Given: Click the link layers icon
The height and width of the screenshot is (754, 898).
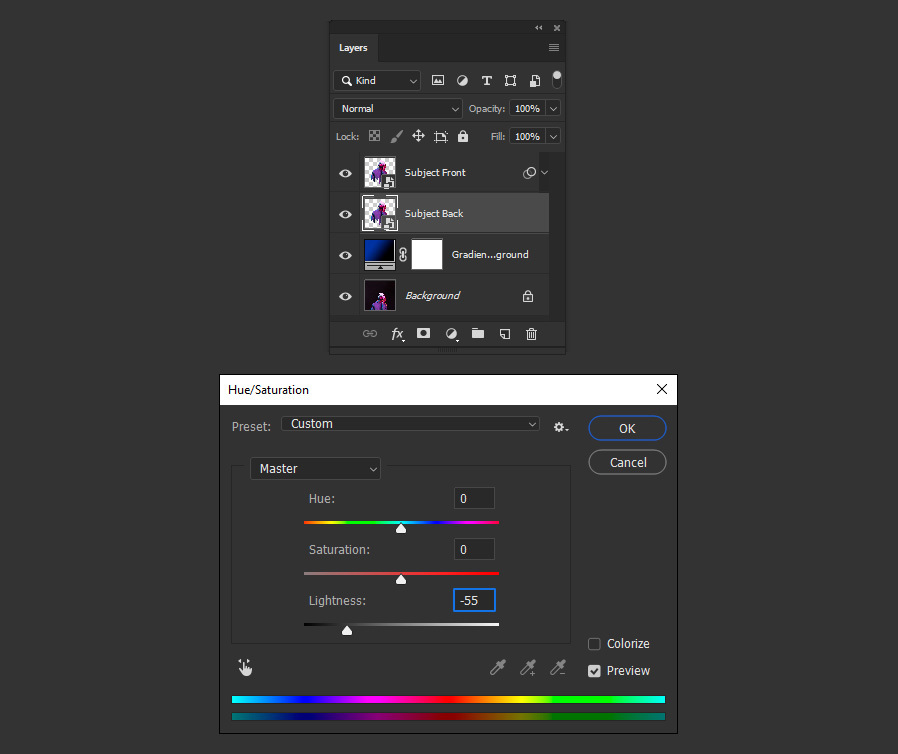Looking at the screenshot, I should coord(370,334).
